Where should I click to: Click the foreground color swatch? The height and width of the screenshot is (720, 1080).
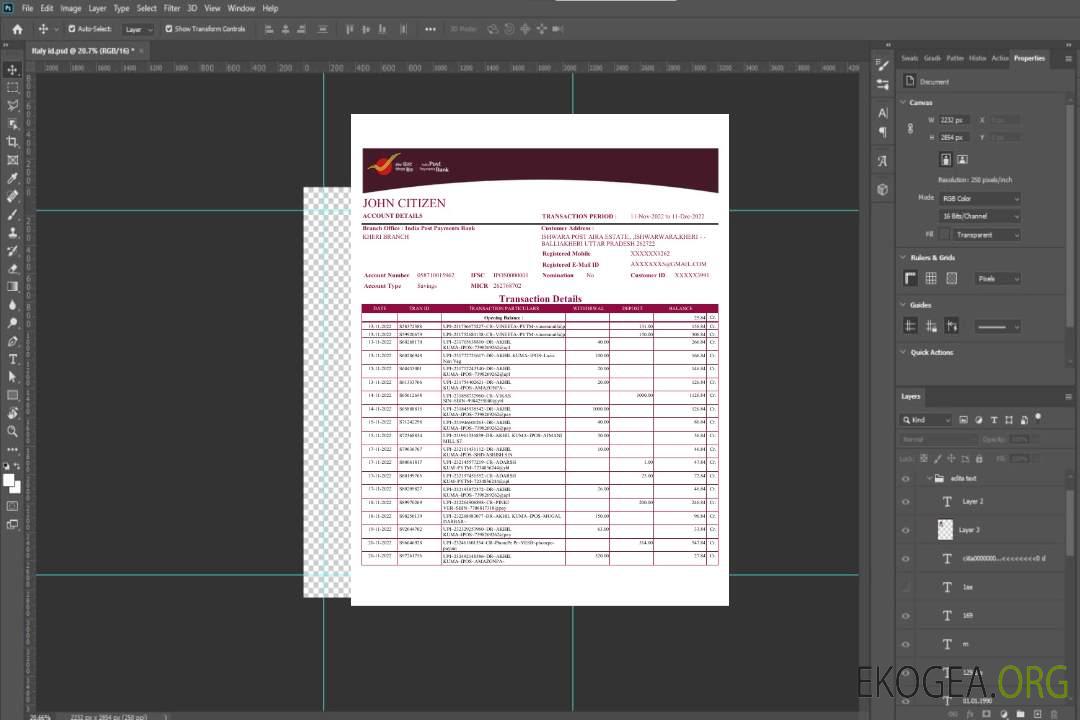9,481
